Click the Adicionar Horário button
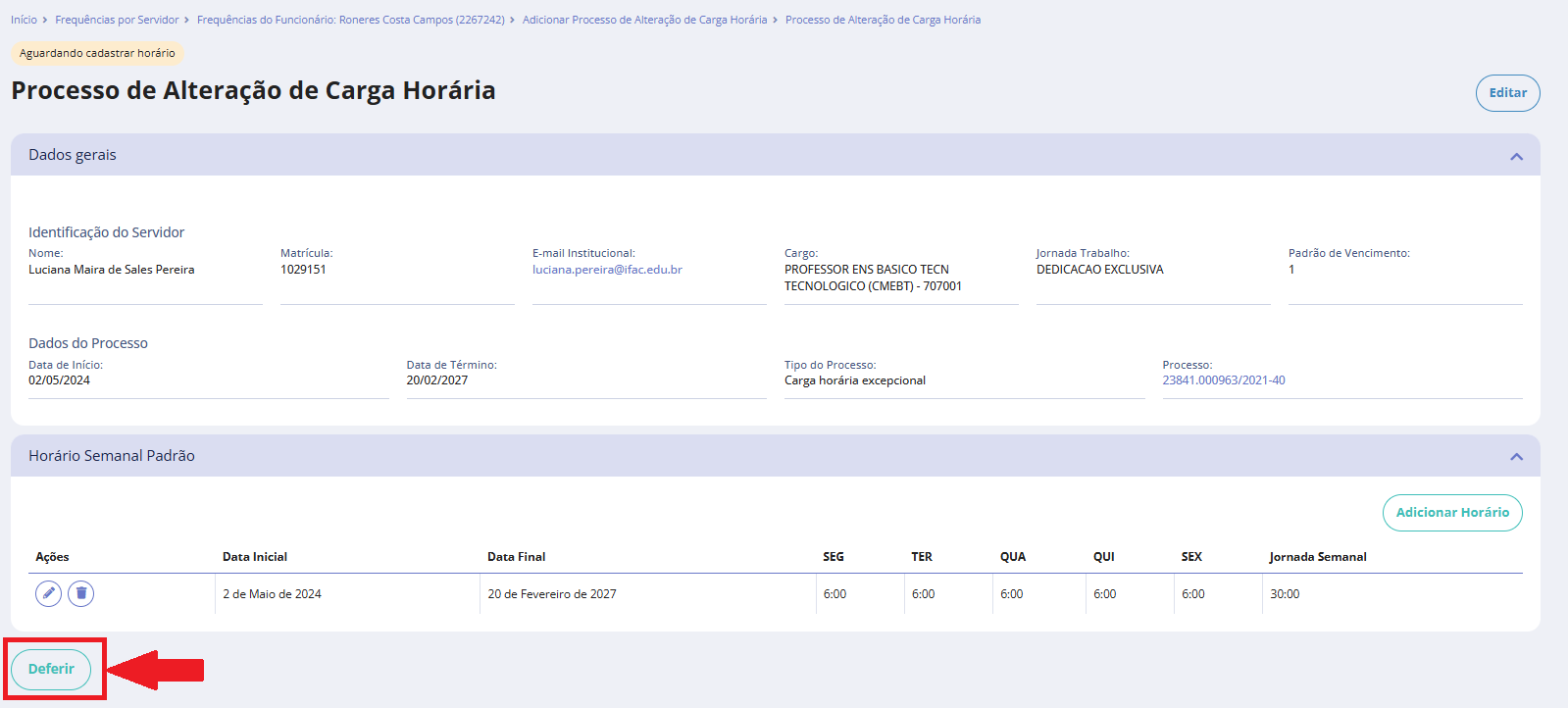Image resolution: width=1568 pixels, height=708 pixels. (1451, 513)
